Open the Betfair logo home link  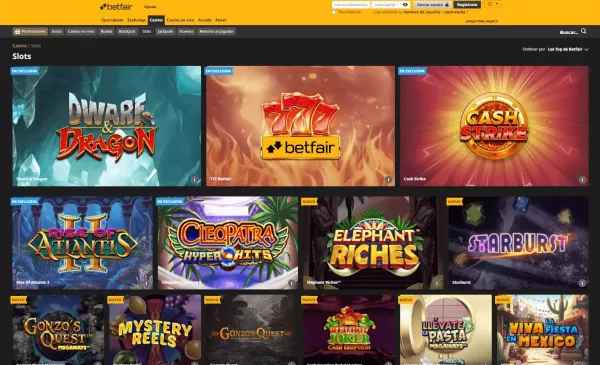pyautogui.click(x=116, y=7)
